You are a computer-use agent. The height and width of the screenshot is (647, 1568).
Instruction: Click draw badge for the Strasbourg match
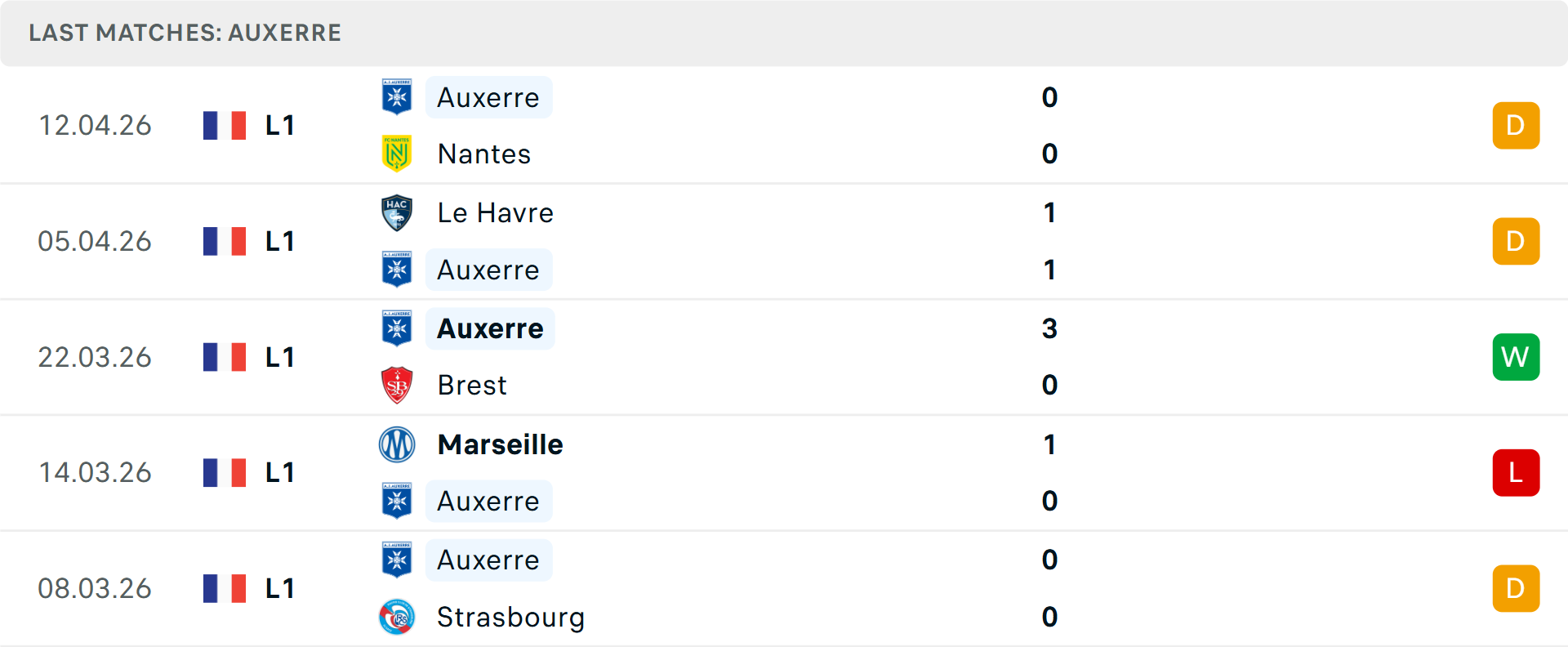[x=1515, y=588]
